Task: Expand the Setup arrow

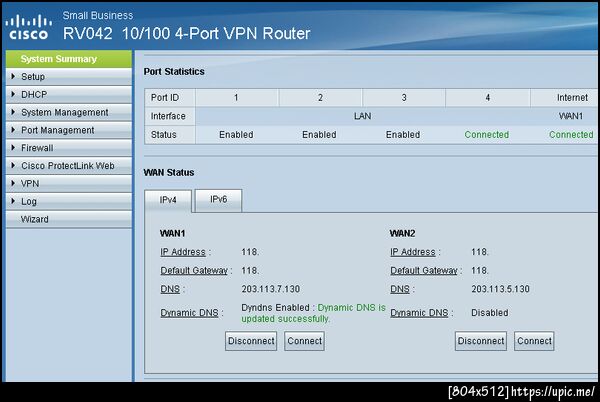Action: coord(13,76)
